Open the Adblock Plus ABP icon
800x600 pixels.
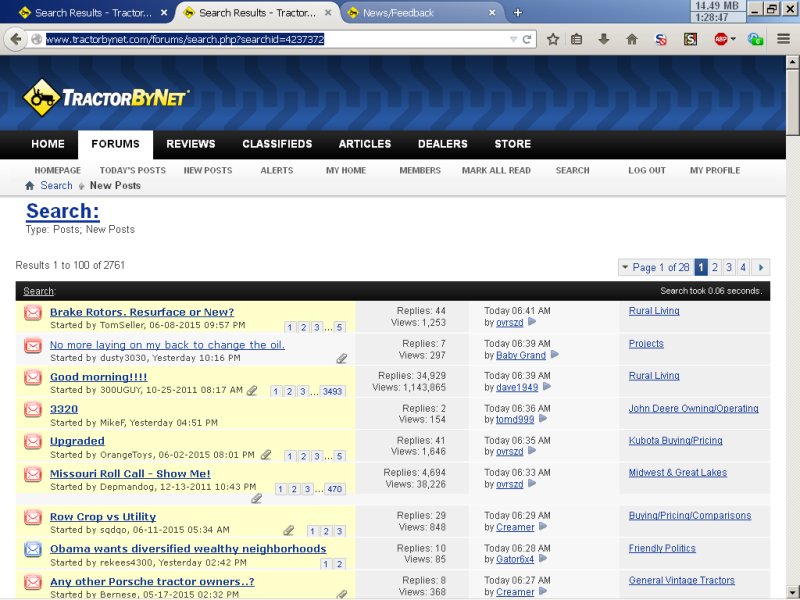(721, 39)
